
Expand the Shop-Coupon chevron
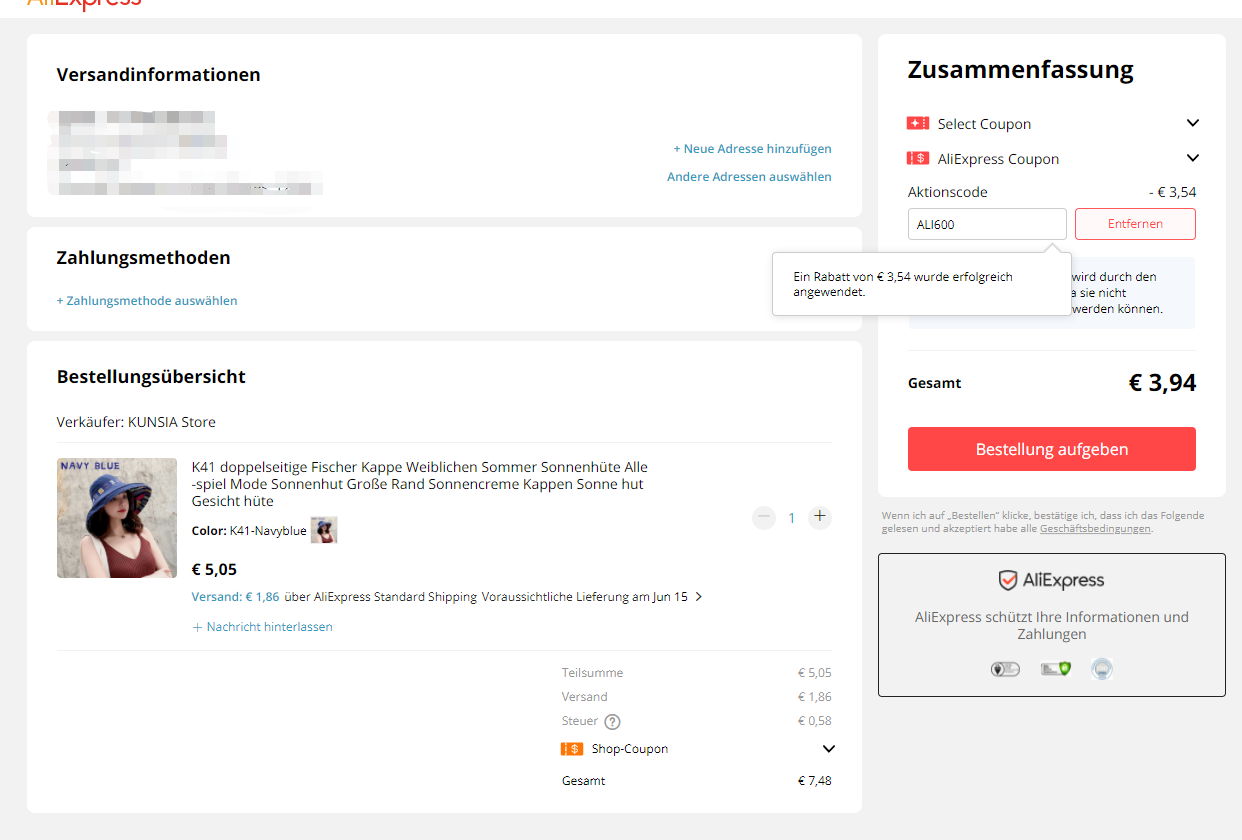(828, 748)
